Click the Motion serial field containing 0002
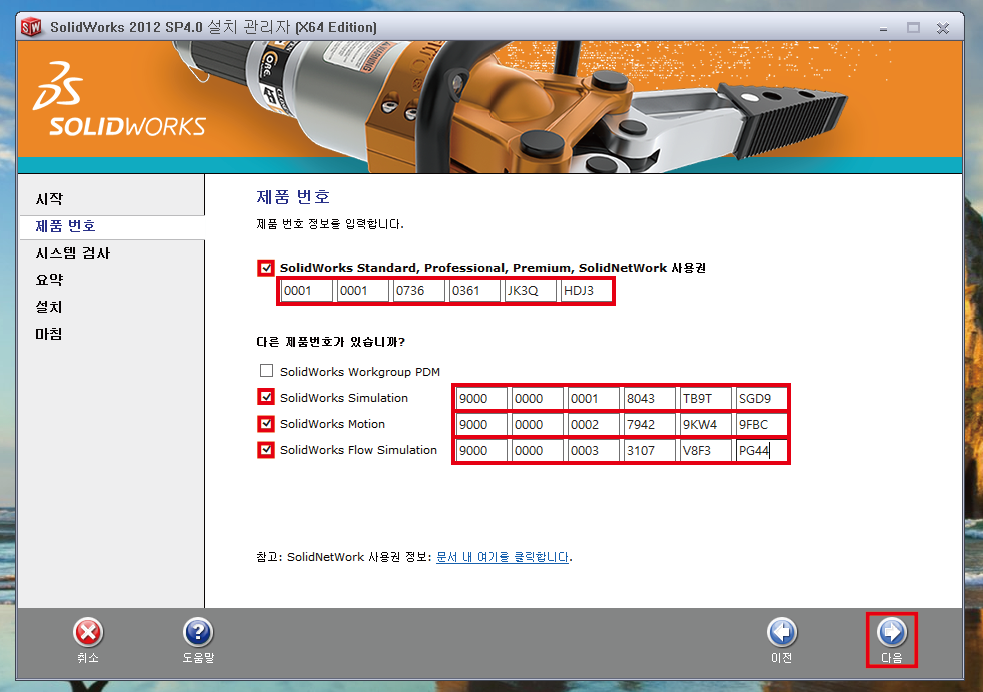983x692 pixels. point(594,425)
